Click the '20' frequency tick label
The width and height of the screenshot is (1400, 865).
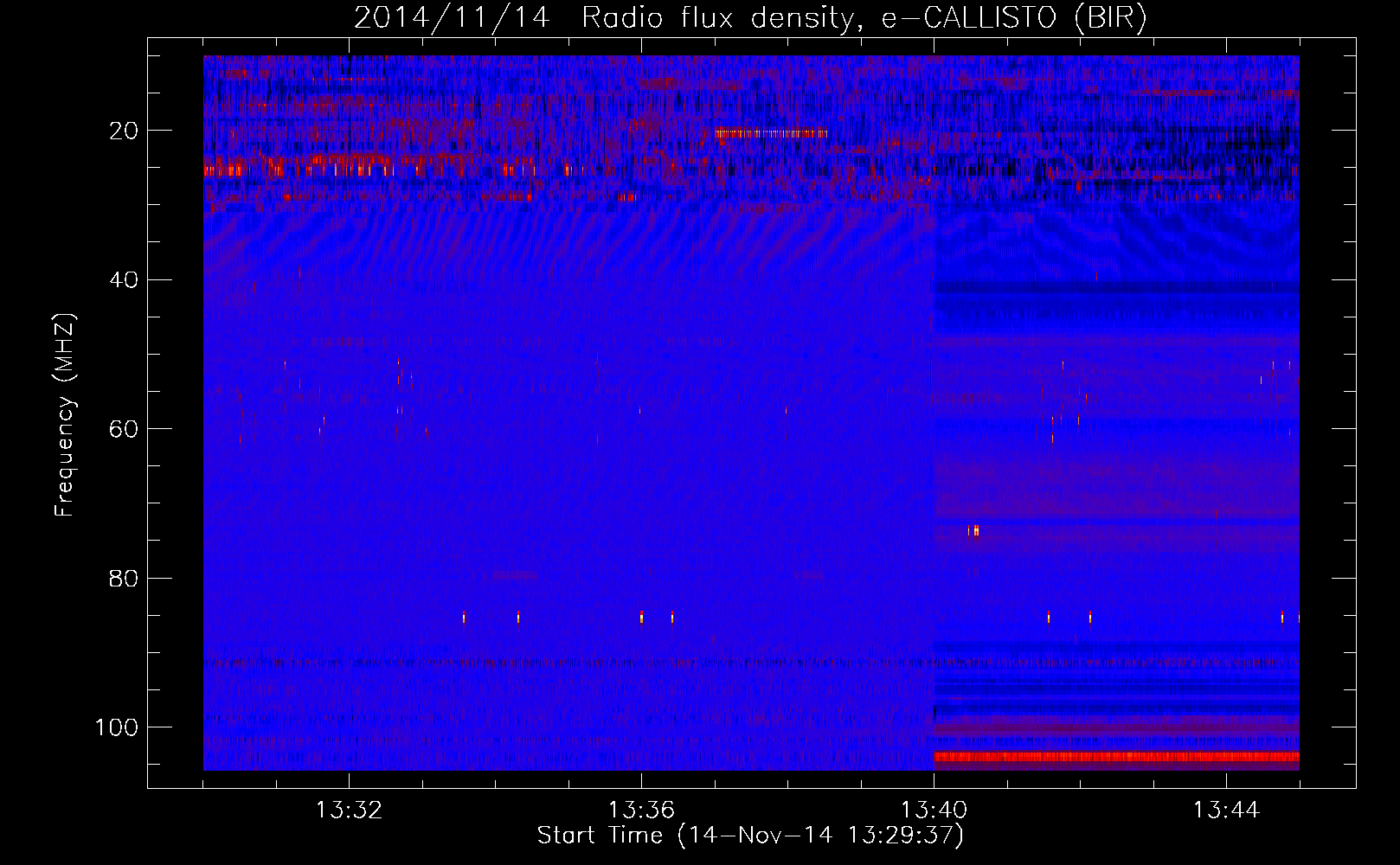pyautogui.click(x=125, y=131)
